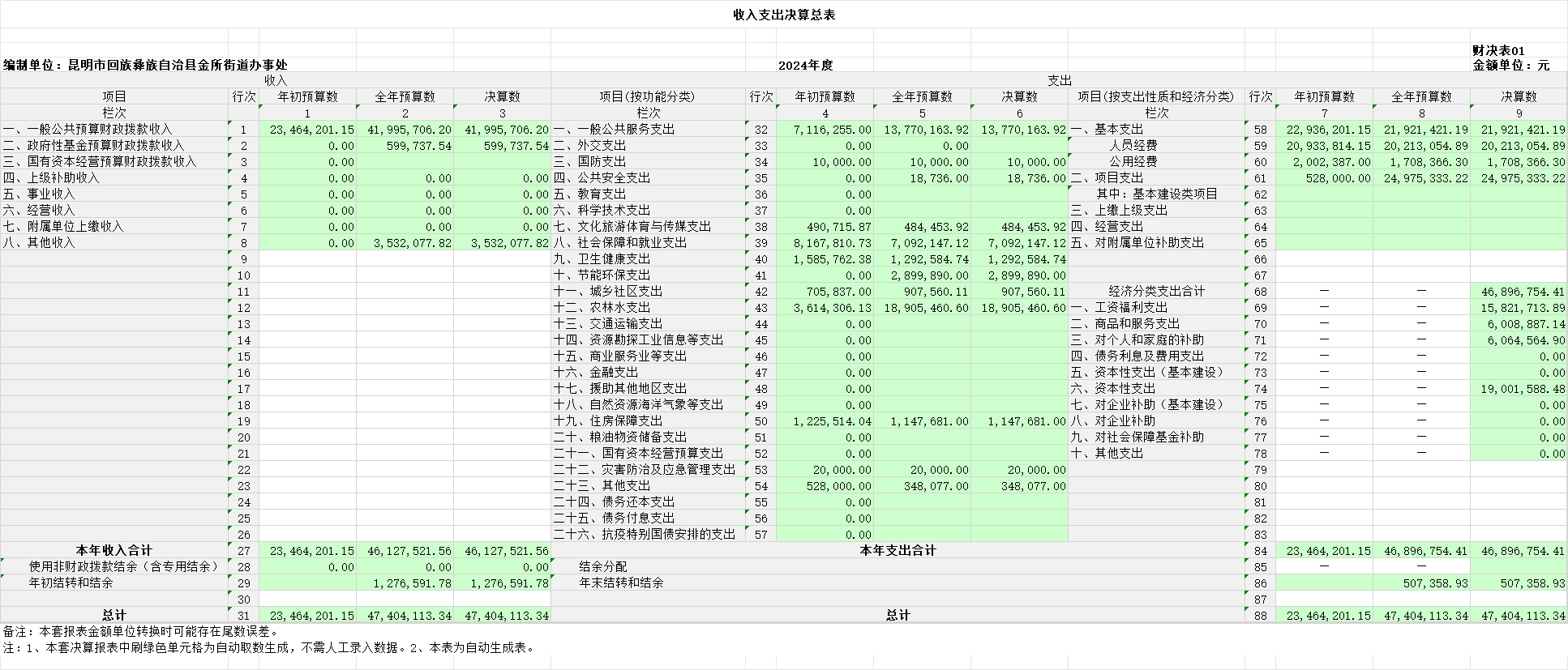
Task: Select the 注：1 footnote about green cells
Action: pos(269,647)
